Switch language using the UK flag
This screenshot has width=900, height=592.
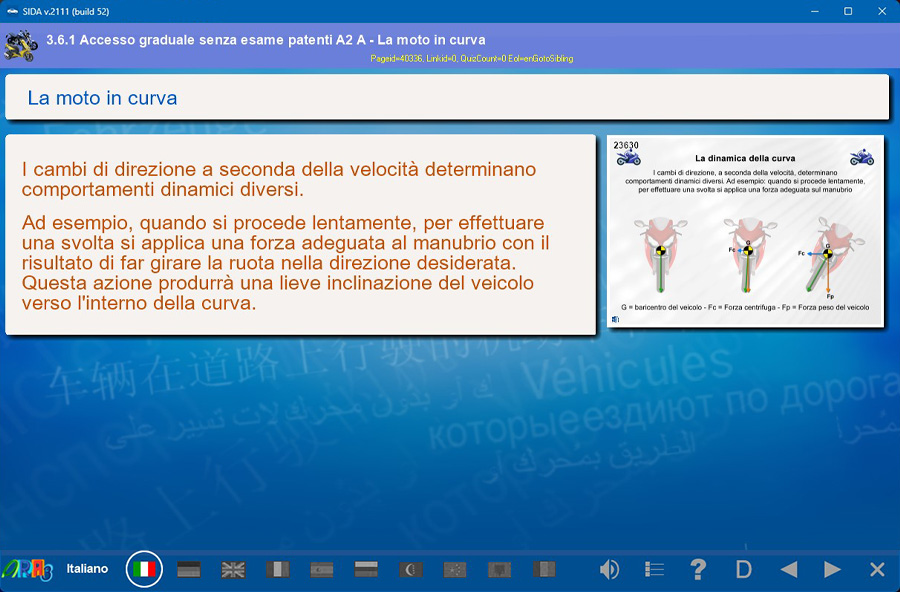coord(233,569)
